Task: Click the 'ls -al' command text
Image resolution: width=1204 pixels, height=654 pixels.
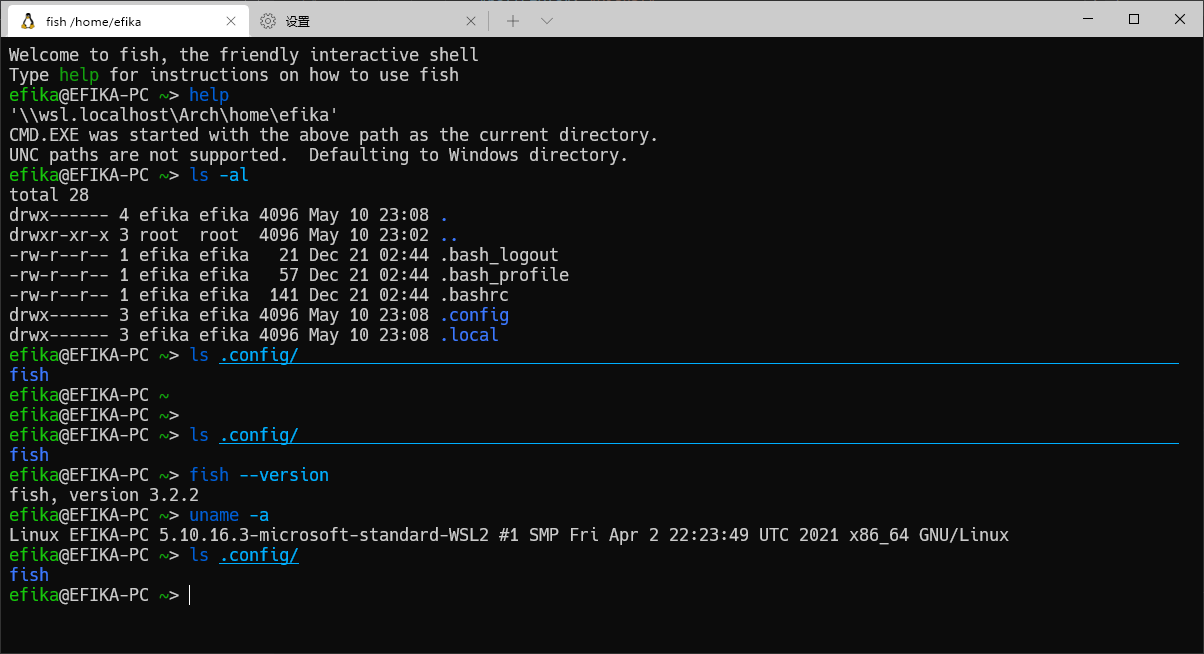Action: [219, 175]
